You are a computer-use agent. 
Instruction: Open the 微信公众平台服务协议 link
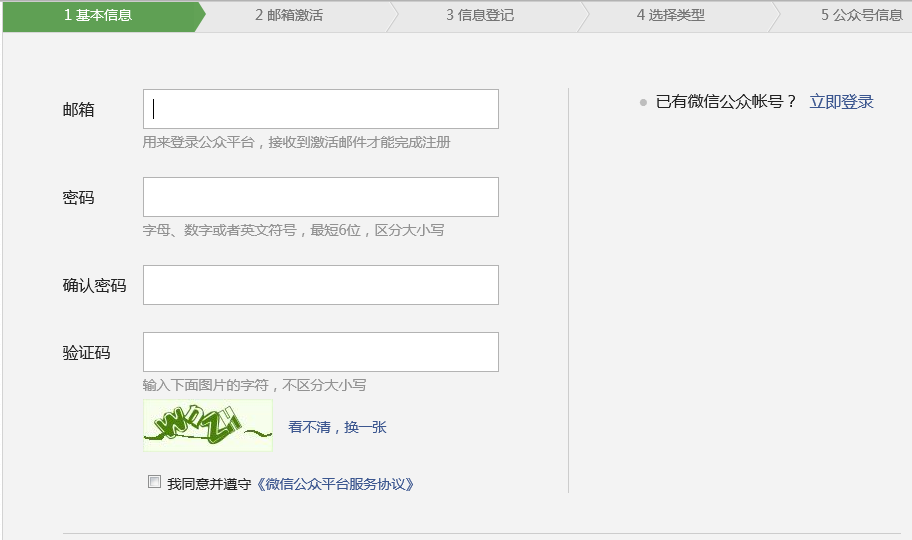(335, 484)
